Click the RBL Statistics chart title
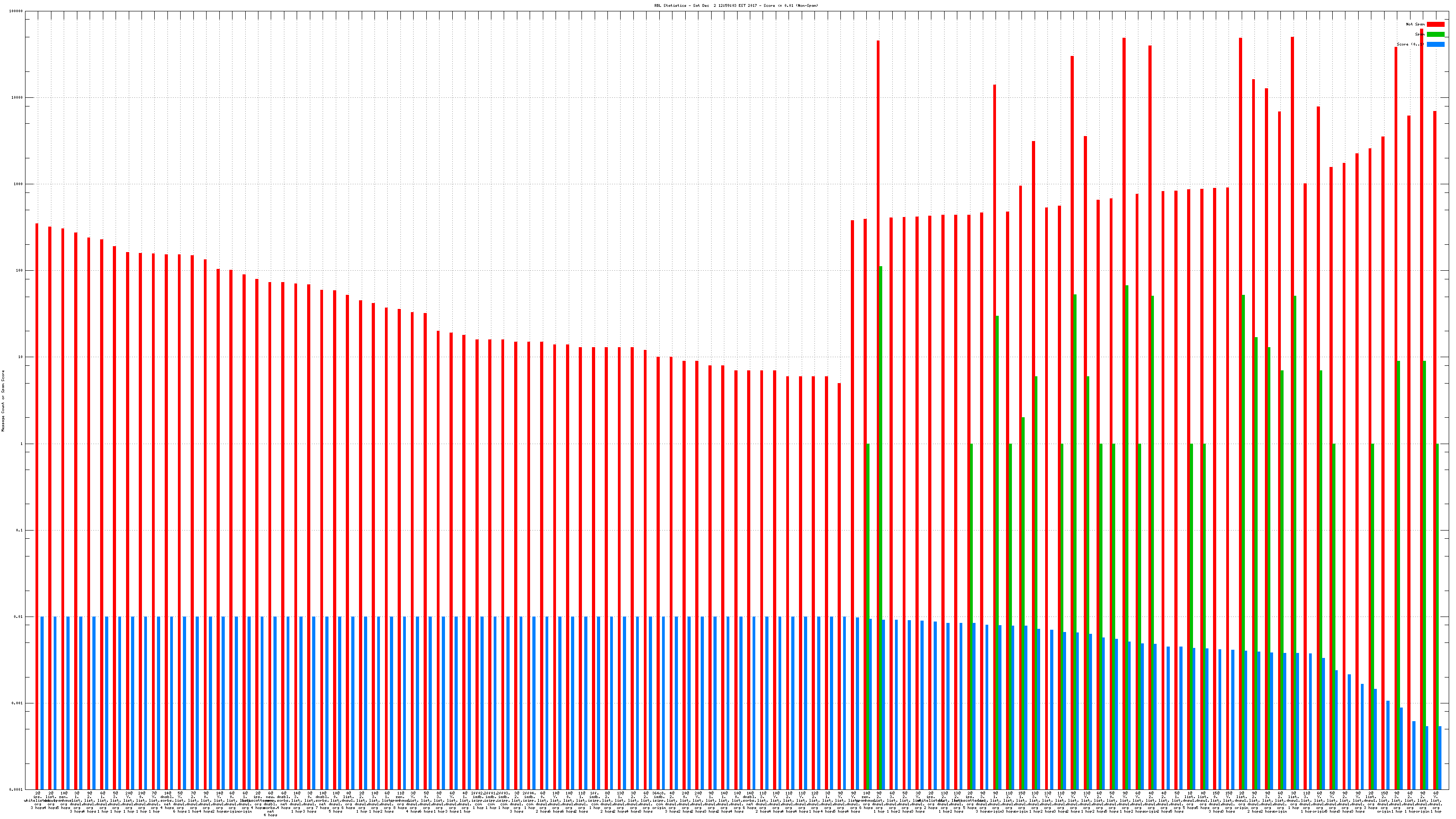 736,5
